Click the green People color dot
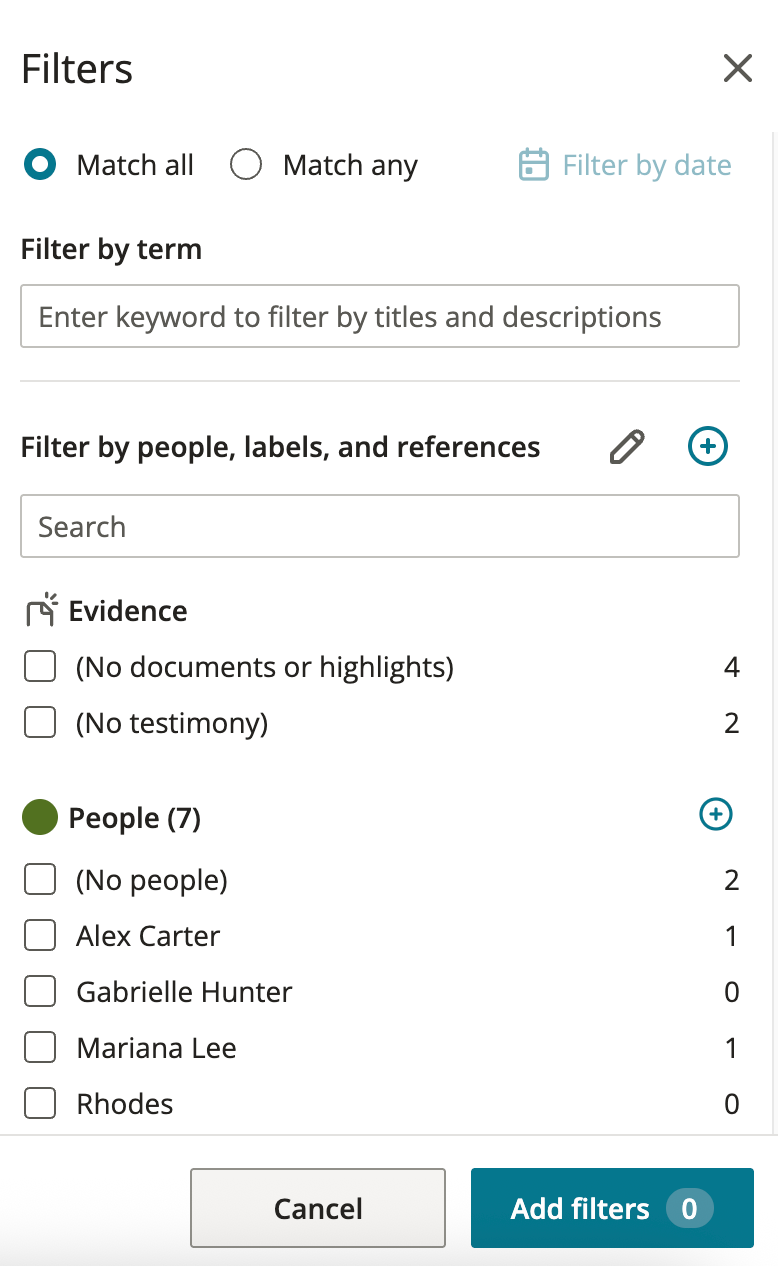This screenshot has width=778, height=1266. click(x=40, y=817)
